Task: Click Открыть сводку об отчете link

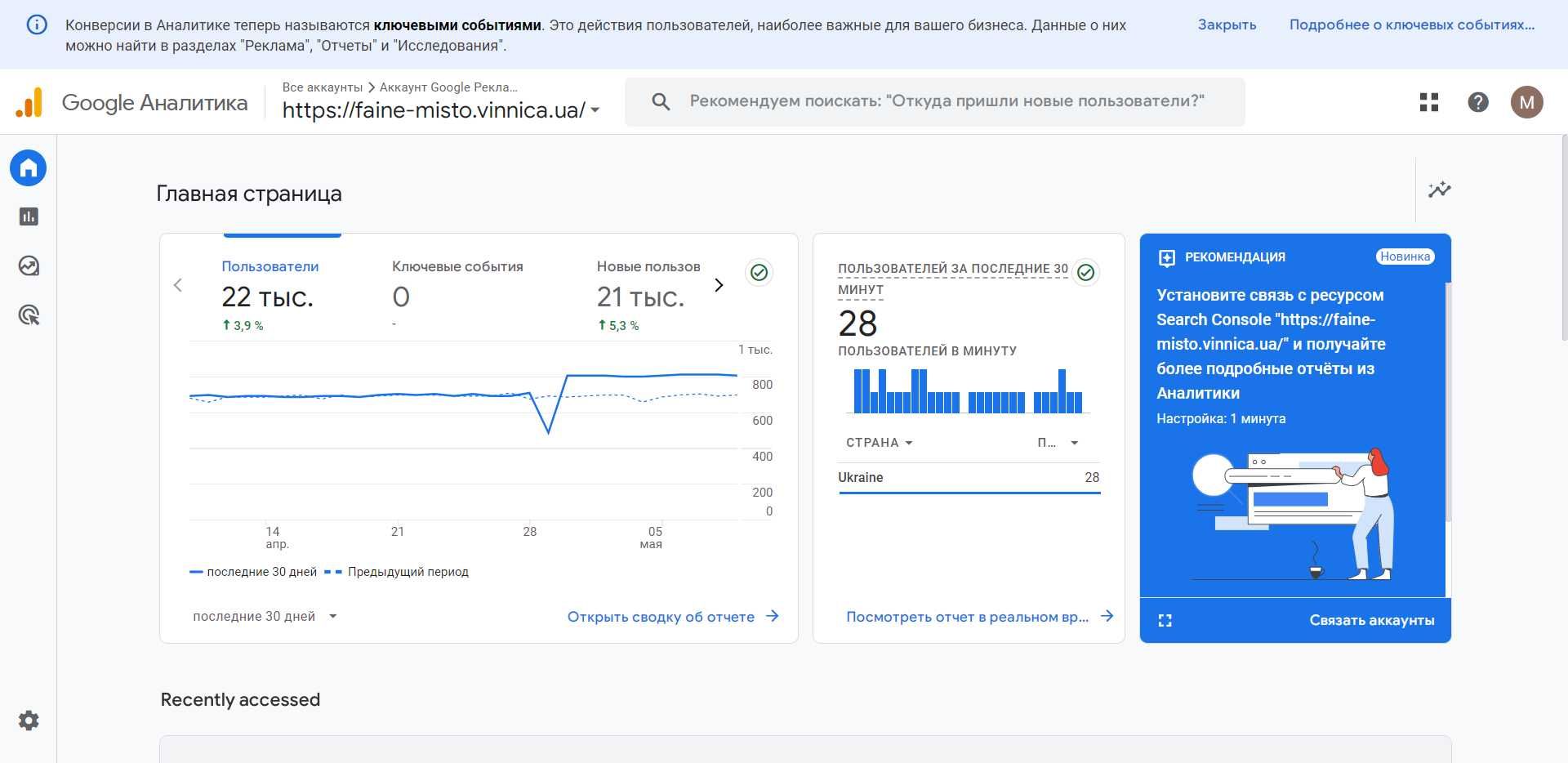Action: 661,617
